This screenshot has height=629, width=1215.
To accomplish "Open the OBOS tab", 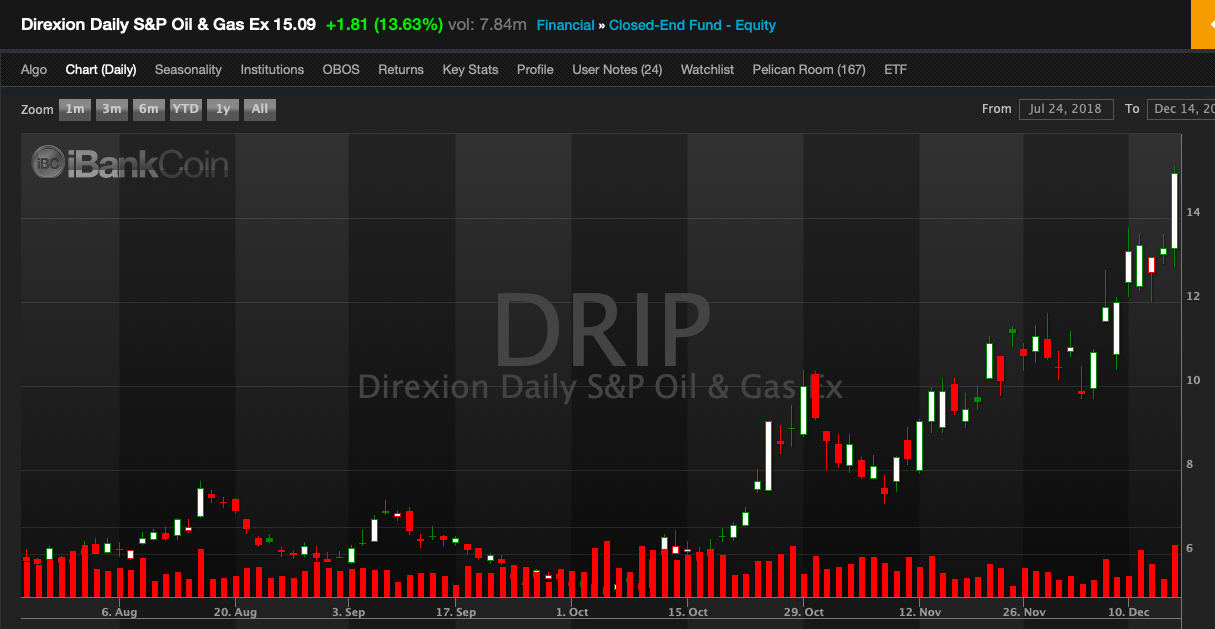I will click(x=341, y=70).
